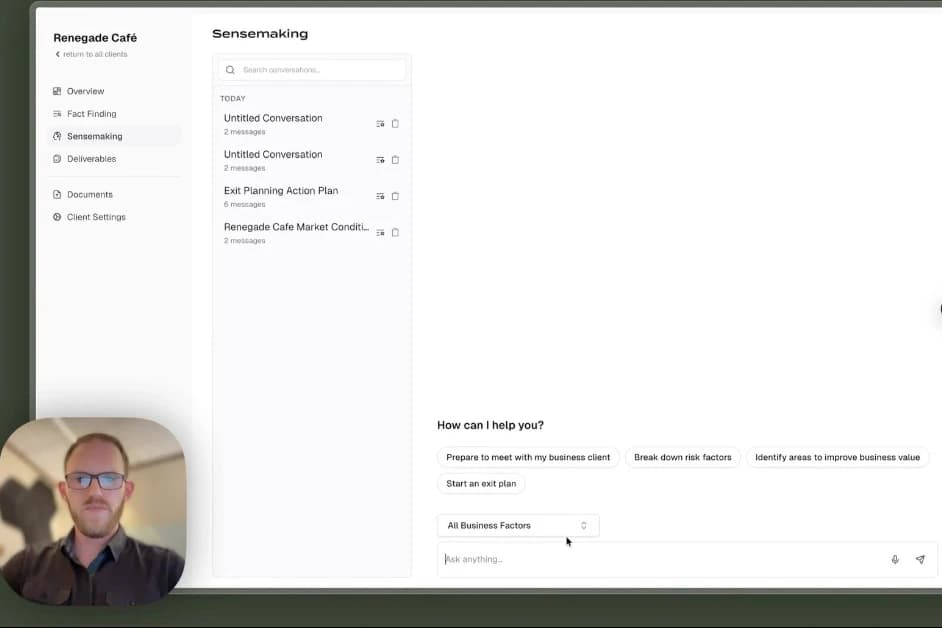Click the Start an exit plan suggestion

[481, 483]
